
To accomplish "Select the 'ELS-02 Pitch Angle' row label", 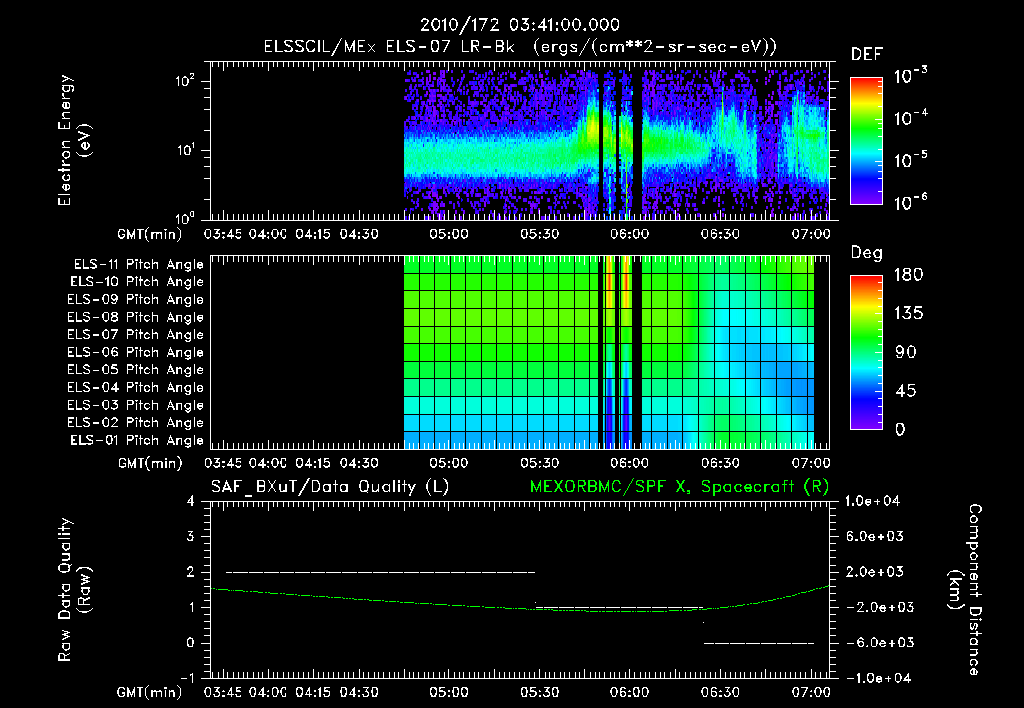I will click(136, 423).
